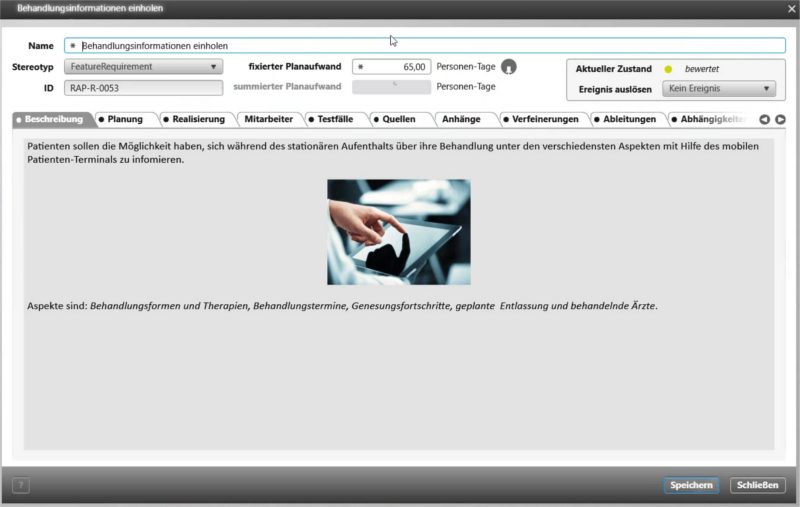Select the Testfälle tab
Image resolution: width=800 pixels, height=507 pixels.
(x=335, y=119)
